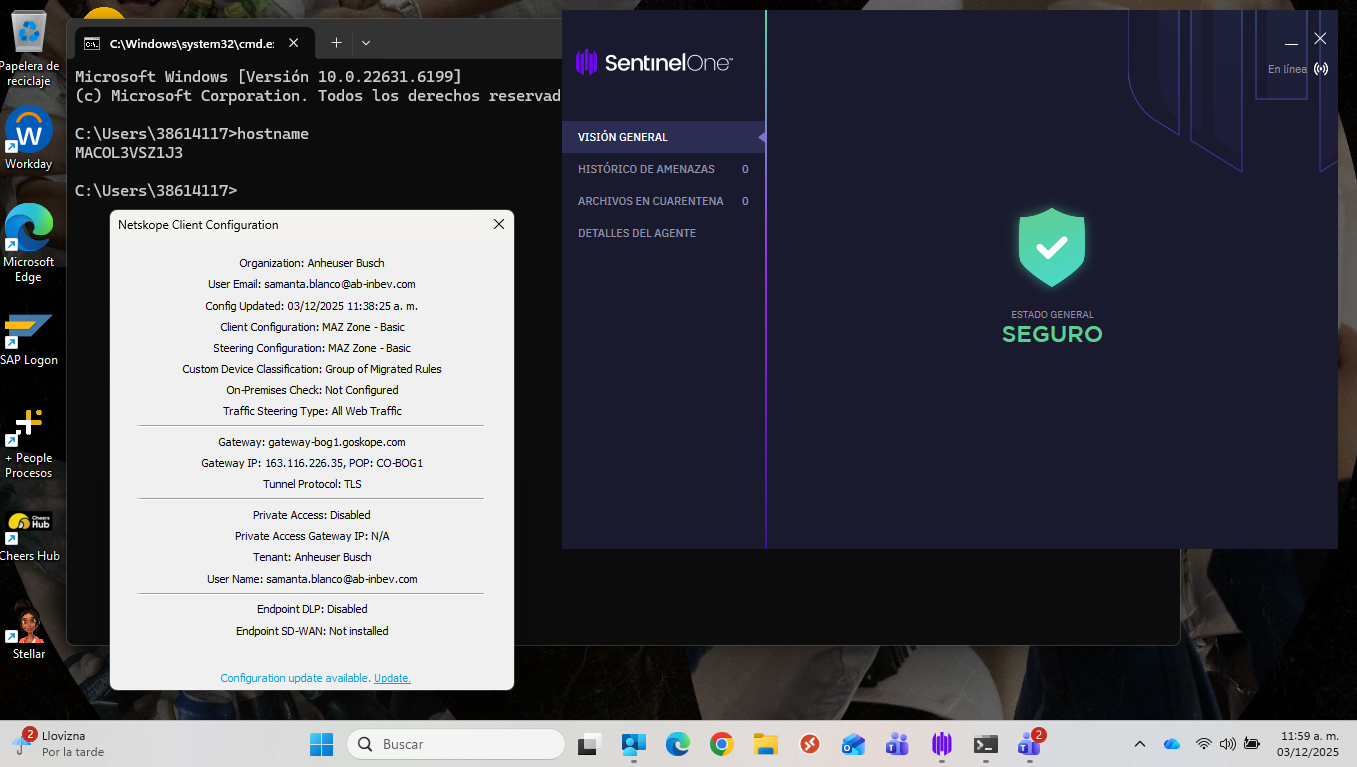Show hidden system tray icons
Screen dimensions: 1357x767
pyautogui.click(x=1139, y=744)
